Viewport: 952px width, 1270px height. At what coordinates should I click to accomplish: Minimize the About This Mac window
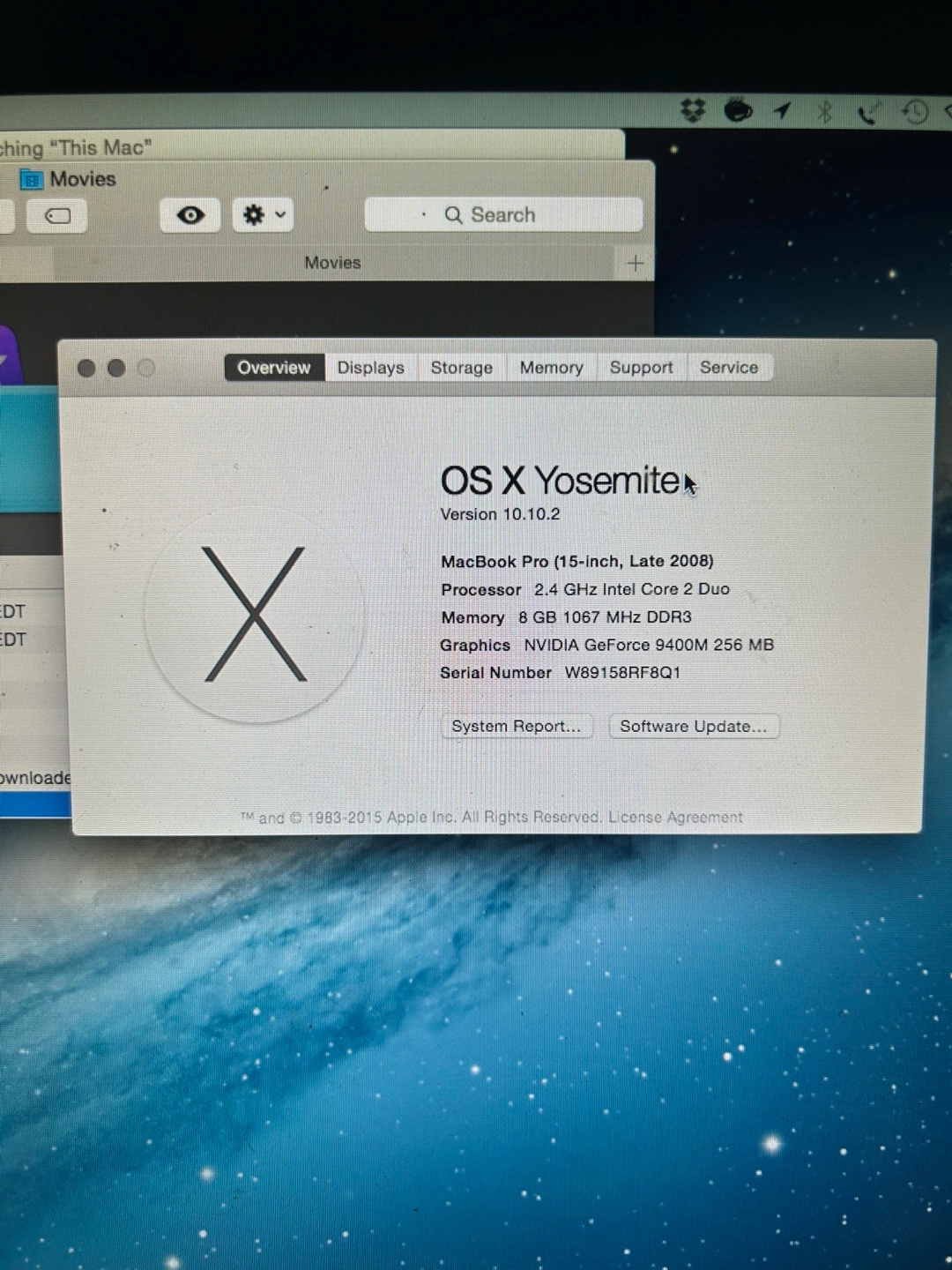pyautogui.click(x=116, y=369)
